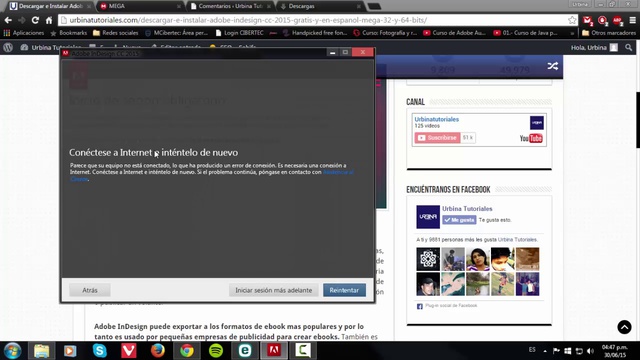Screen dimensions: 640x360
Task: Switch to the Descargas tab
Action: 320,6
